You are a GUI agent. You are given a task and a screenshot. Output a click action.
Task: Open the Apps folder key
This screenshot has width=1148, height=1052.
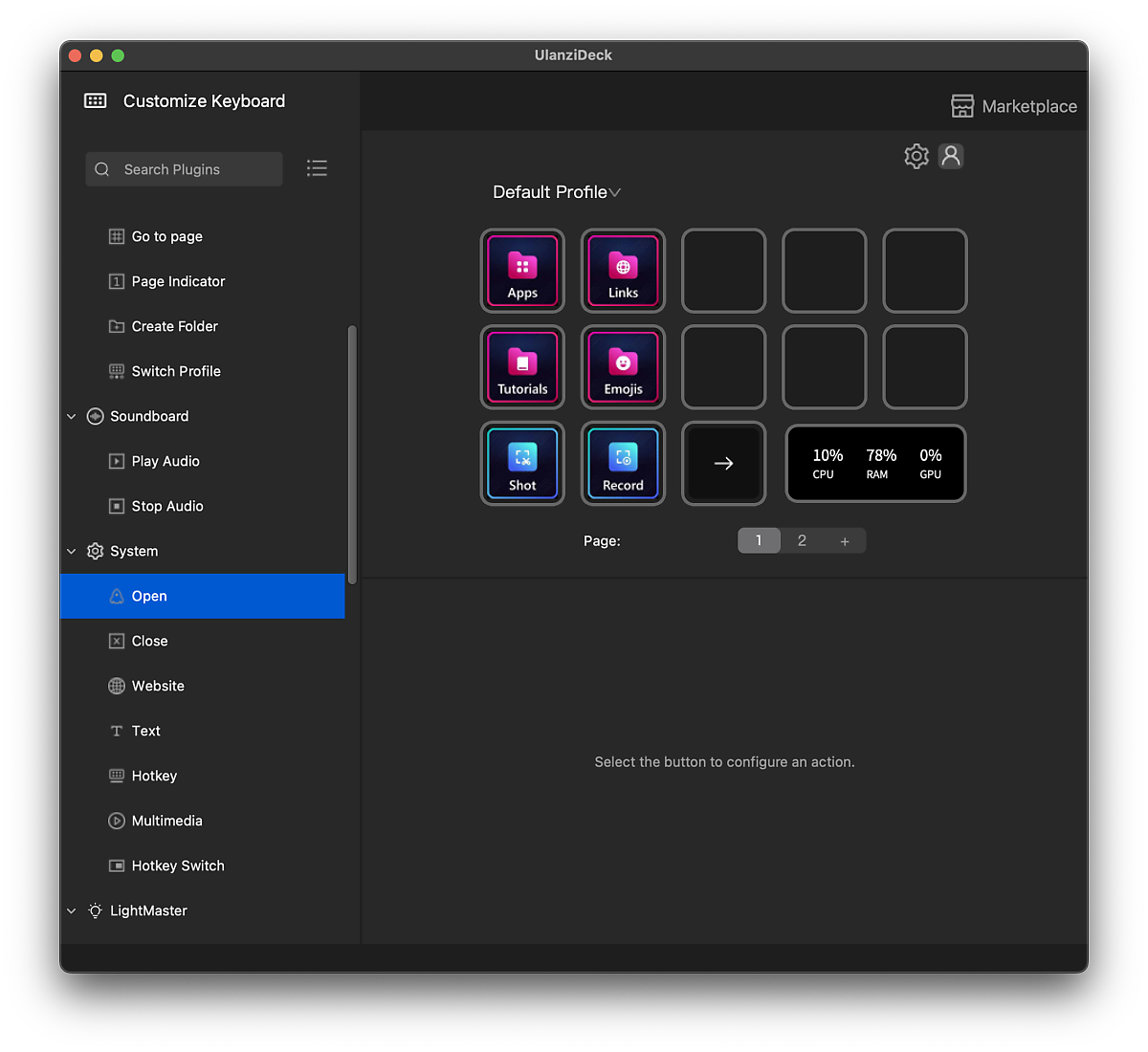pos(522,271)
